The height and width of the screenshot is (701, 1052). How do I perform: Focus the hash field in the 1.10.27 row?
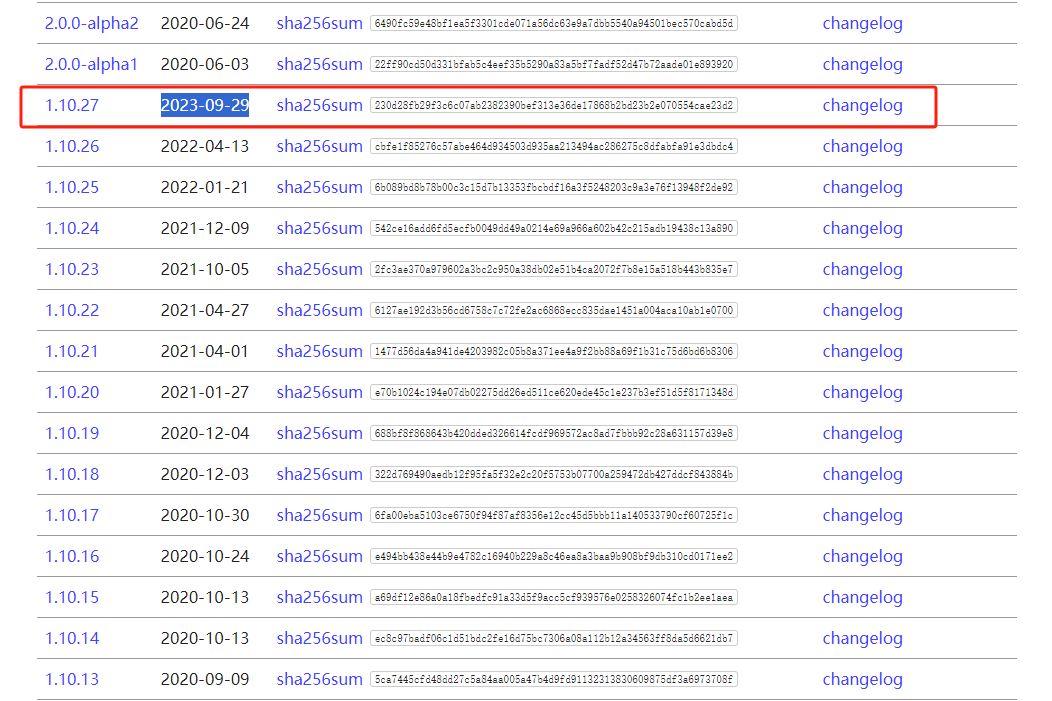pos(554,105)
